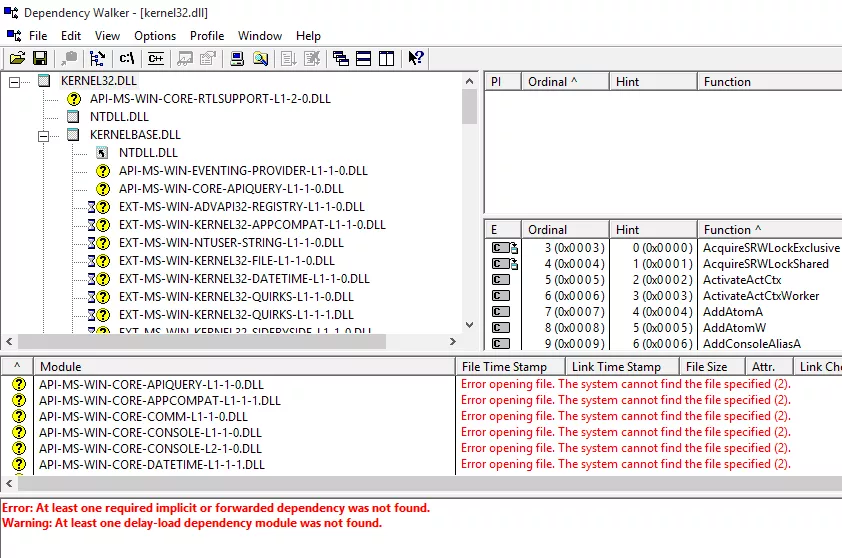The image size is (842, 558).
Task: Click the Tile Horizontally toolbar icon
Action: click(364, 58)
